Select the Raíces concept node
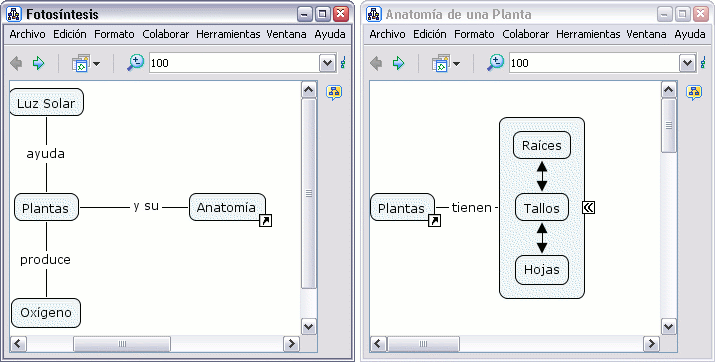 coord(542,145)
